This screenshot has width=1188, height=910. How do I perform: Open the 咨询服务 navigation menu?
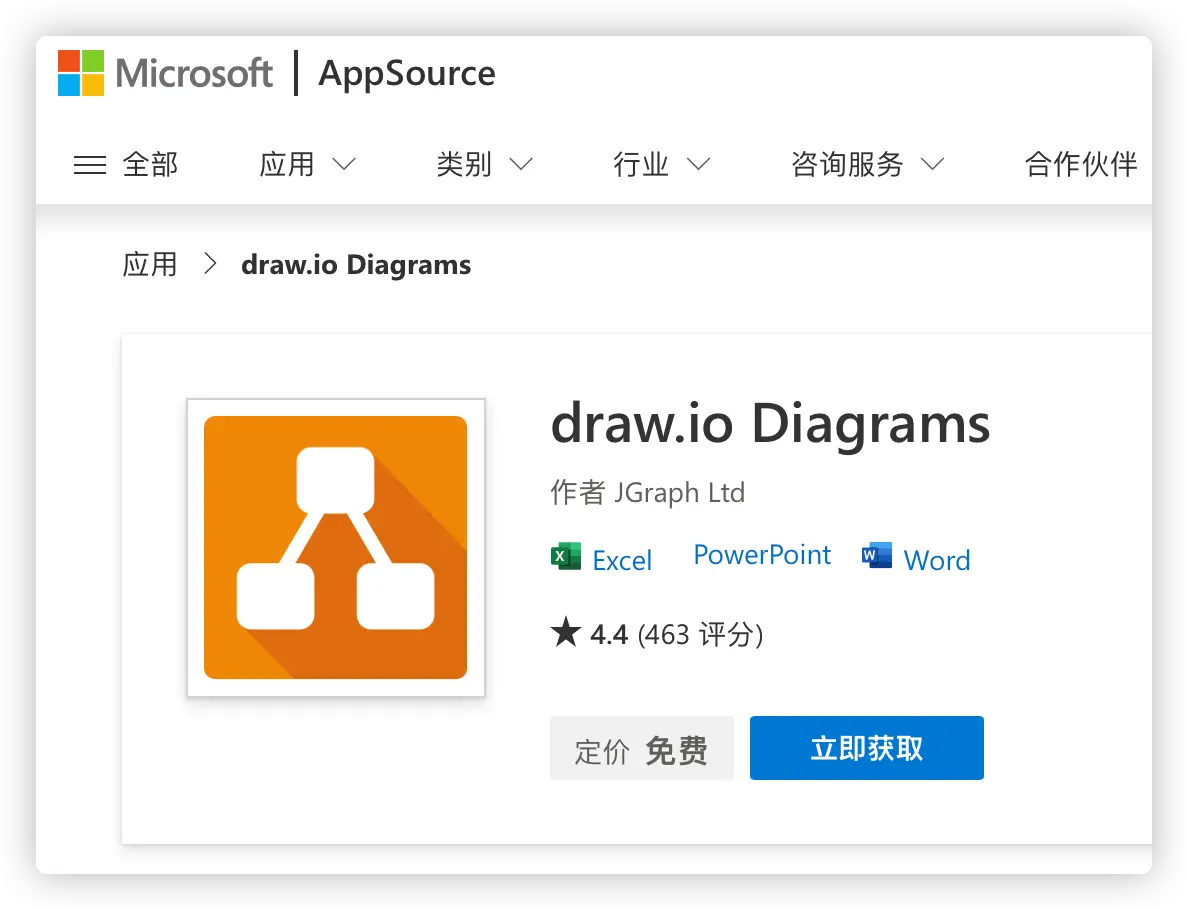point(847,164)
